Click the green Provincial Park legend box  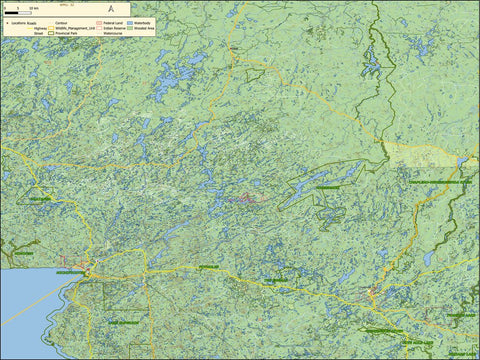click(x=51, y=33)
